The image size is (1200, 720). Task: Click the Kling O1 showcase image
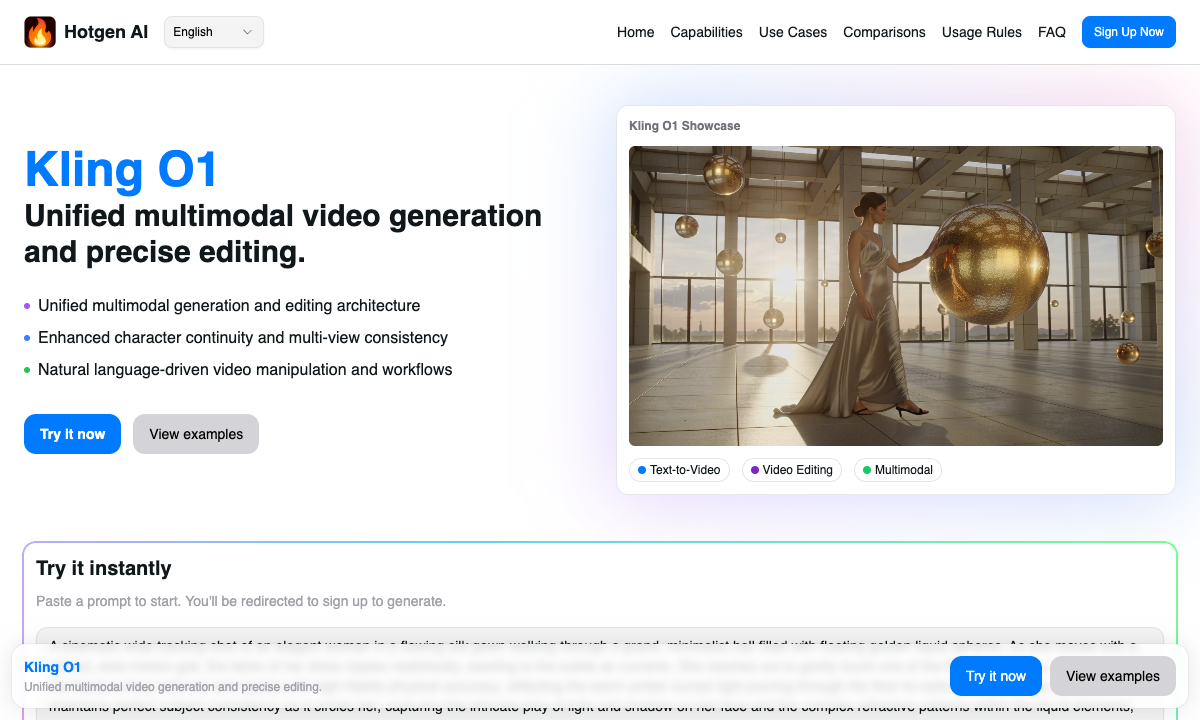(895, 296)
